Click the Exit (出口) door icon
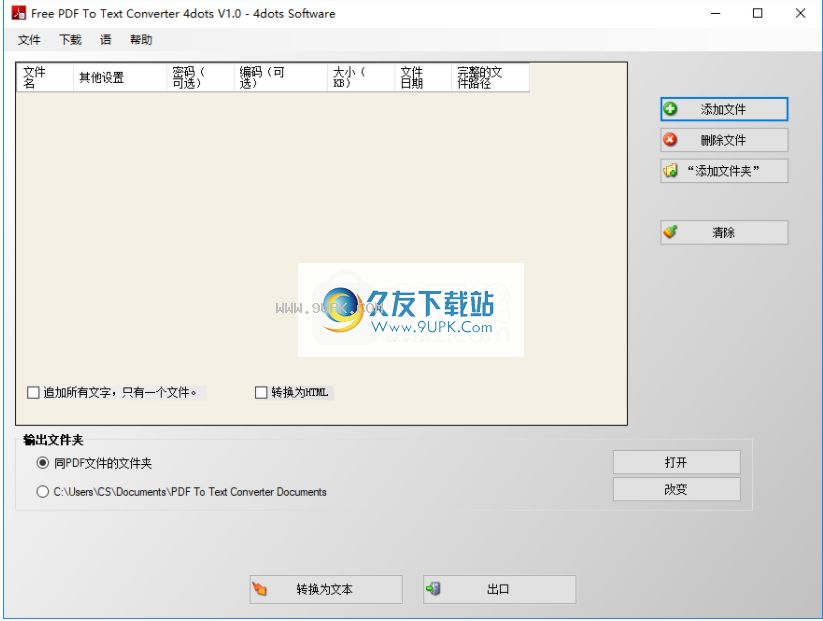The height and width of the screenshot is (621, 823). 433,588
